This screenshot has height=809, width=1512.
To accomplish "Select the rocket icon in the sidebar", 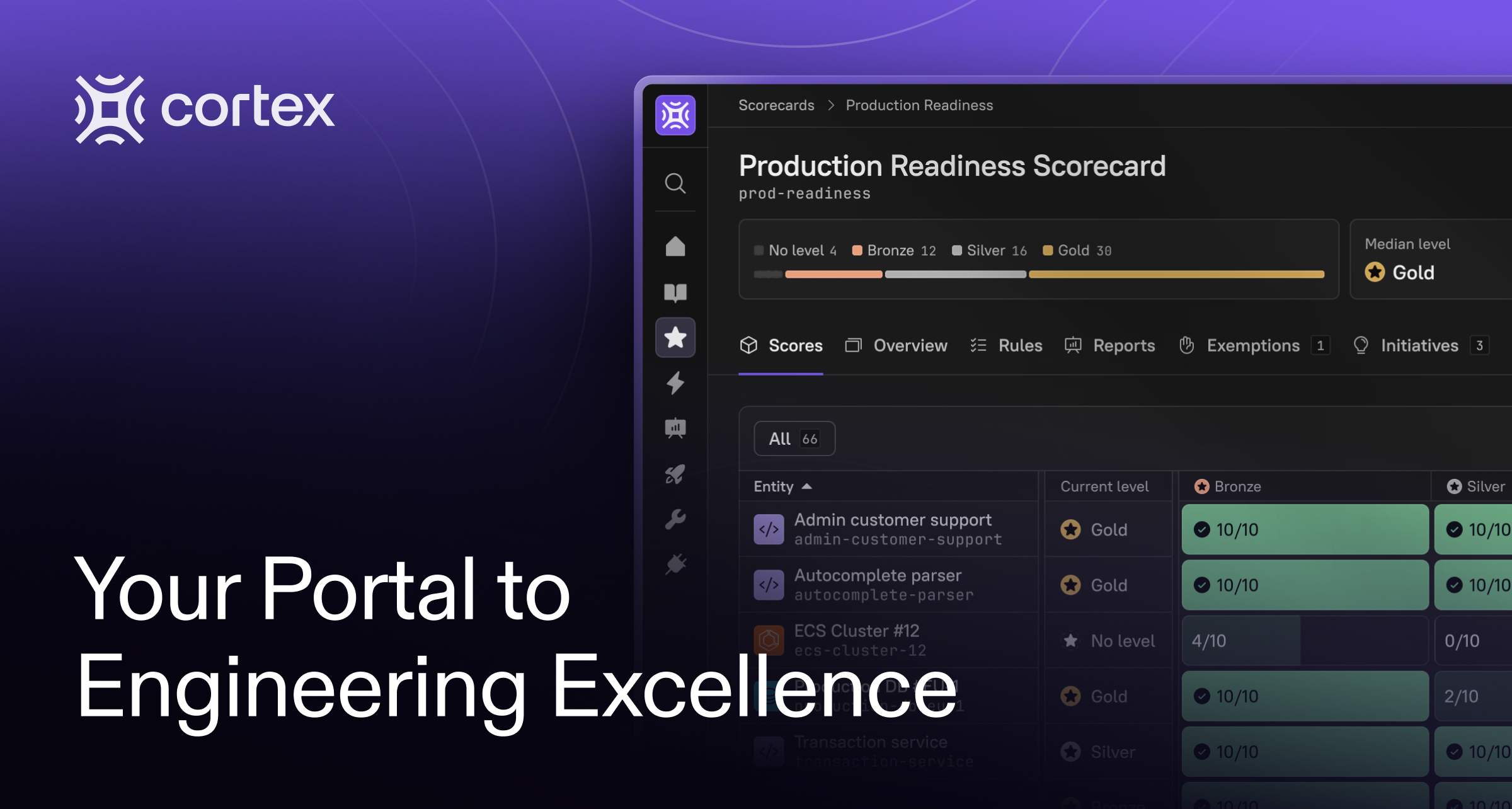I will pos(675,474).
